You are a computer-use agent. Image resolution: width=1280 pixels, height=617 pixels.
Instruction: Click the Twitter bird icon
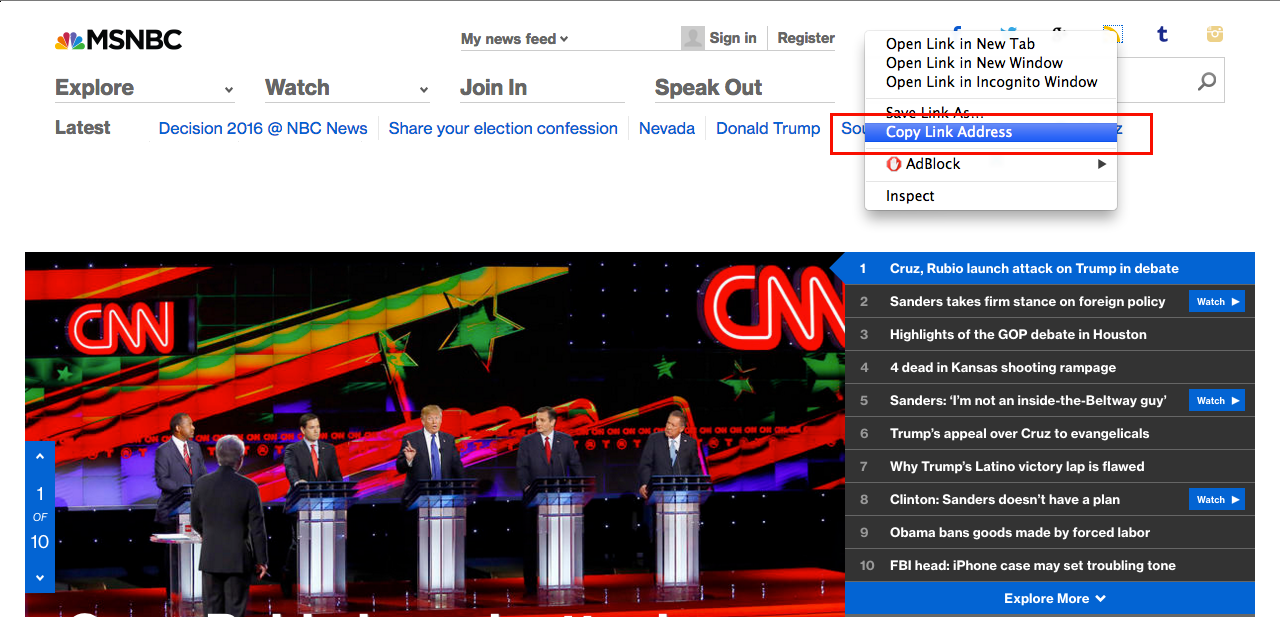point(1010,32)
